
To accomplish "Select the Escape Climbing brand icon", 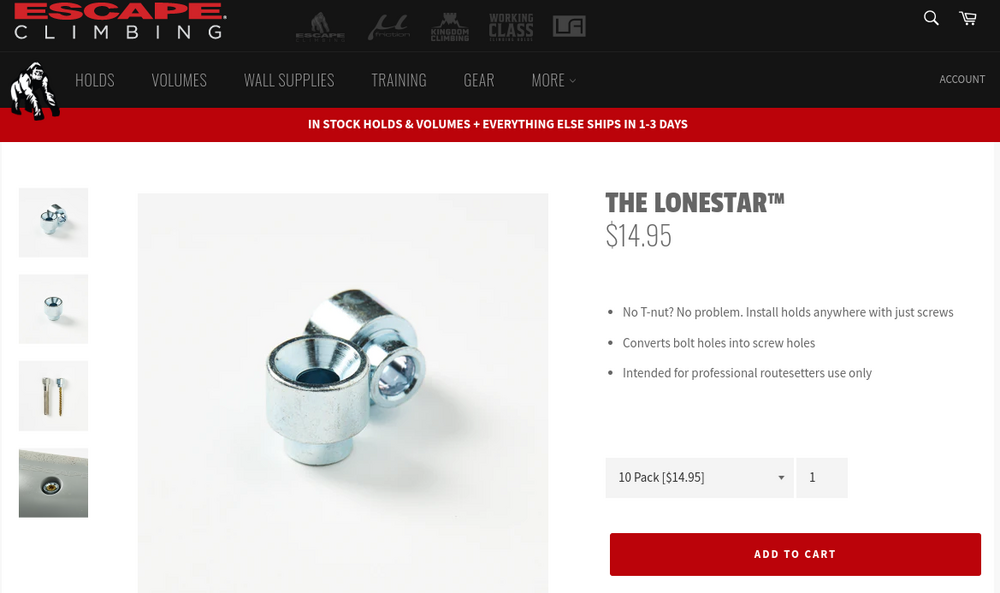I will (x=320, y=27).
